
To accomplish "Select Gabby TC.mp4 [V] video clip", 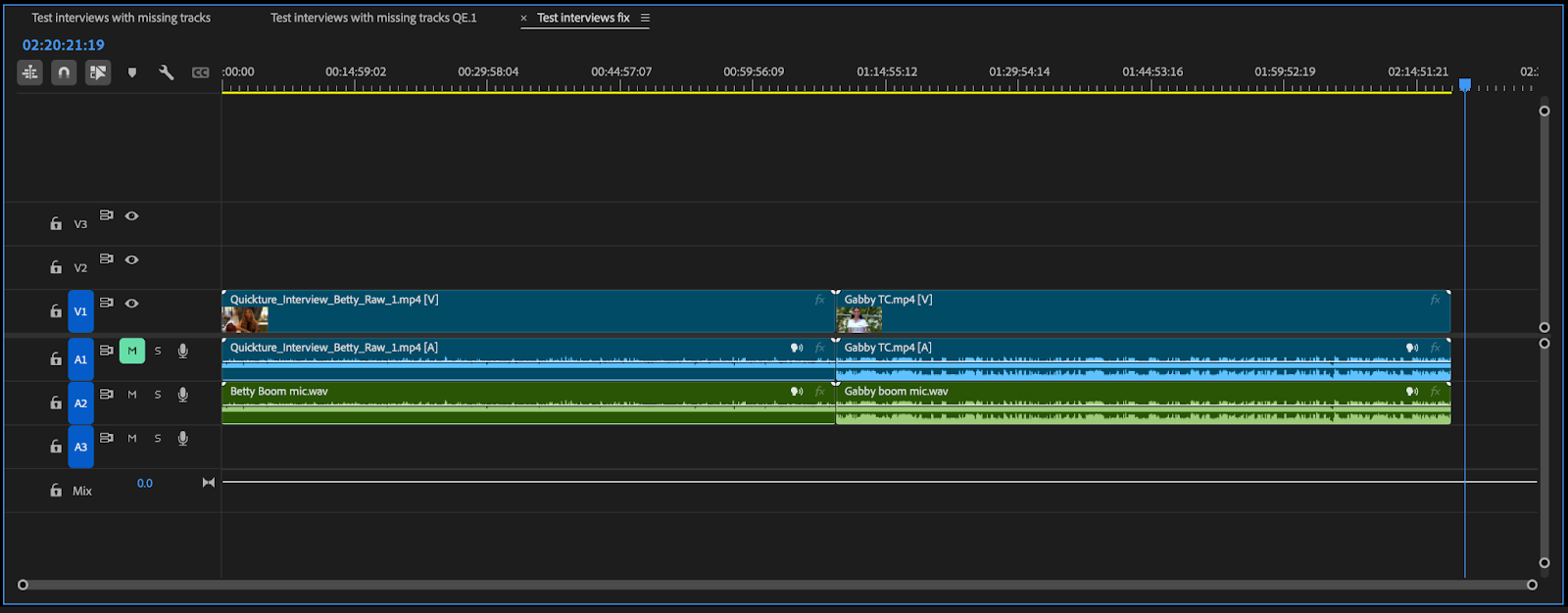I will [1143, 311].
